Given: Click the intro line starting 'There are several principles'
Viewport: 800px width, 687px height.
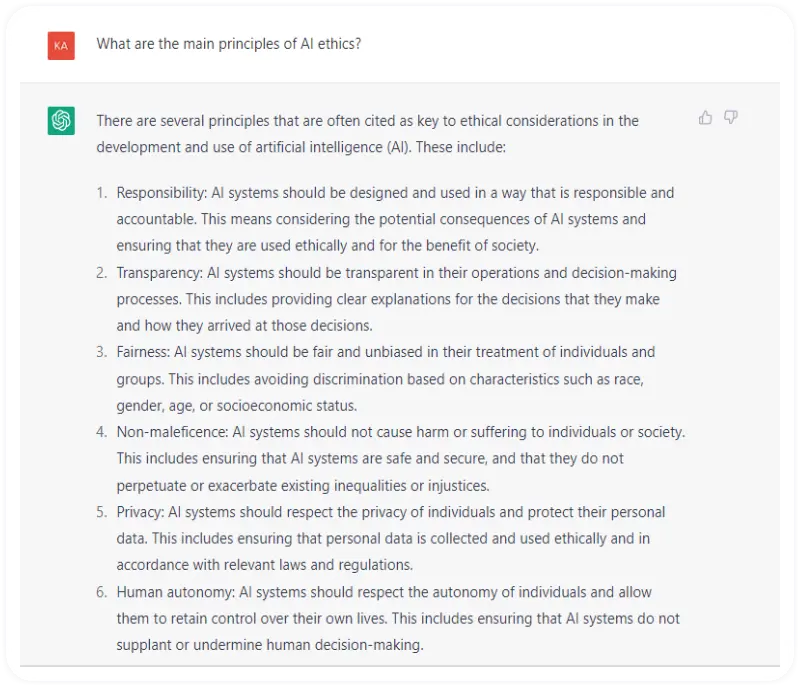Looking at the screenshot, I should 367,121.
